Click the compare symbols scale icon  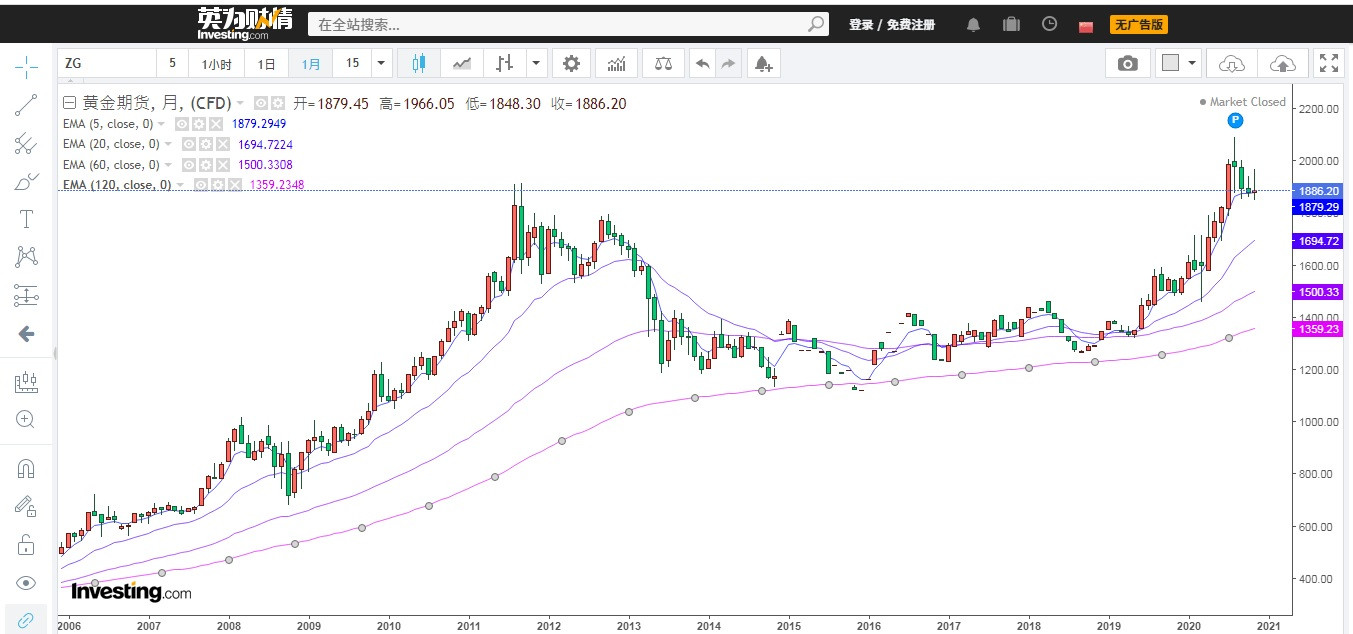click(663, 64)
